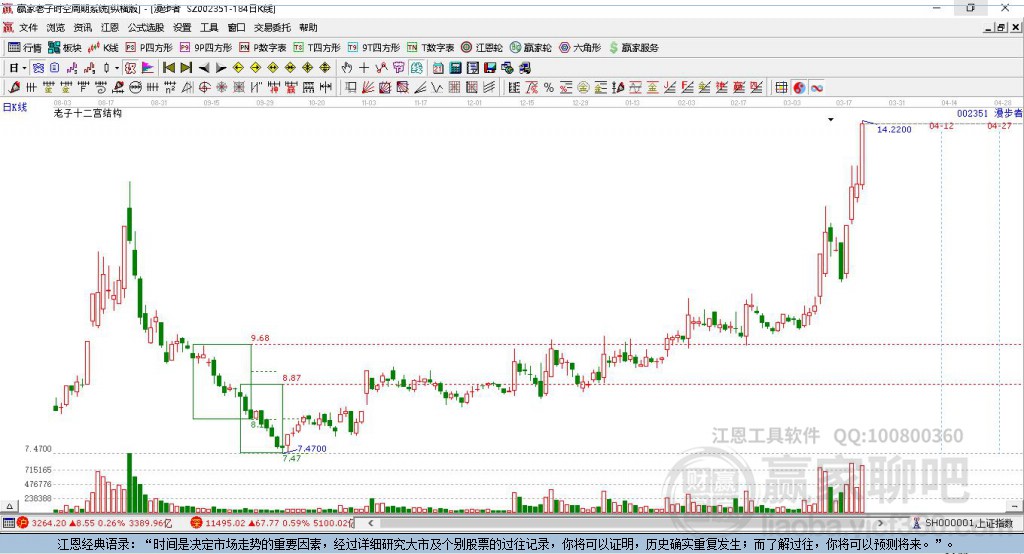Jump to last bar icon
This screenshot has height=554, width=1024.
[x=186, y=68]
